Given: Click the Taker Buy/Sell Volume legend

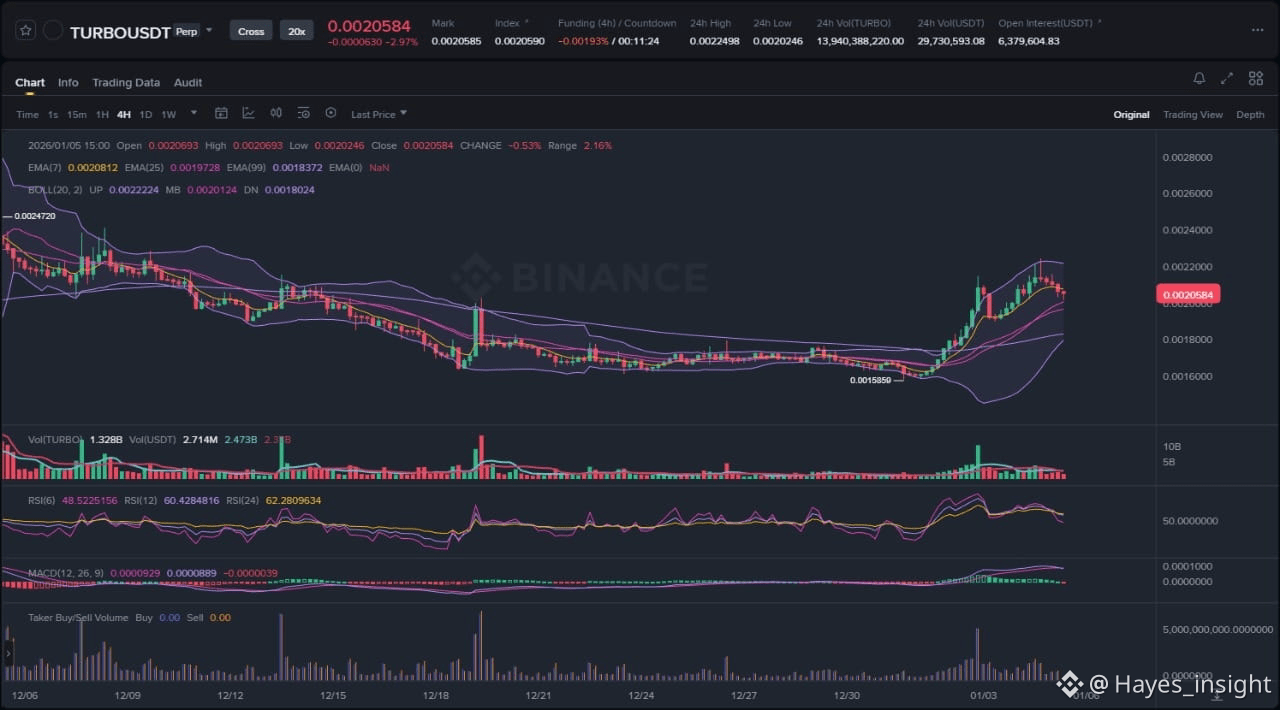Looking at the screenshot, I should click(x=78, y=618).
